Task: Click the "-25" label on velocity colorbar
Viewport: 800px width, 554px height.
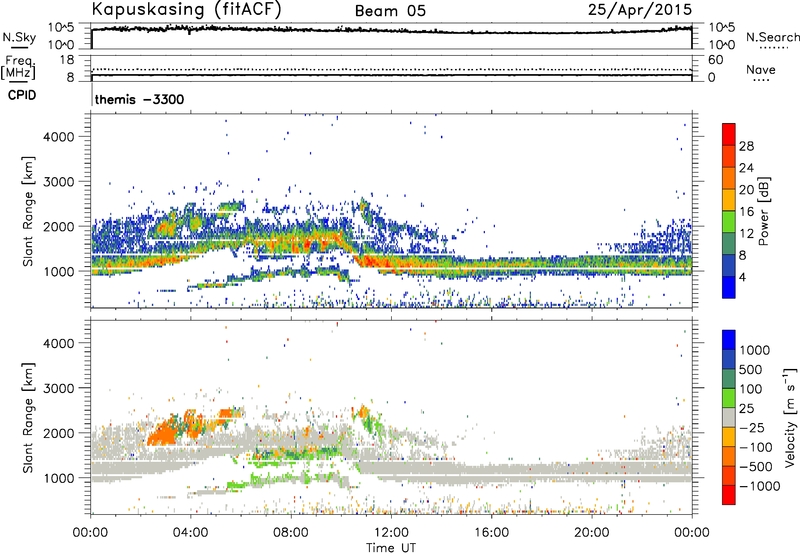Action: (x=753, y=428)
